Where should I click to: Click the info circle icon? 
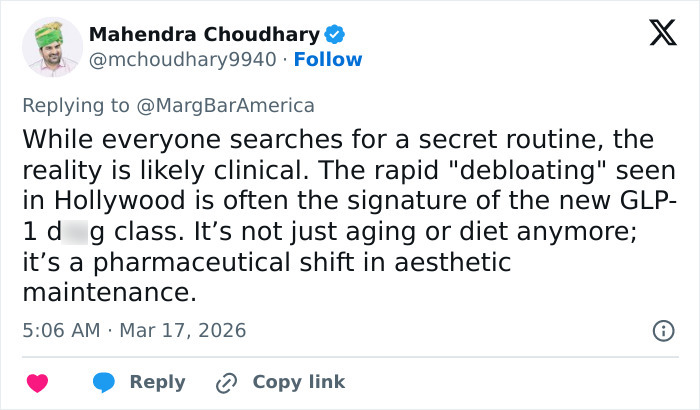tap(662, 330)
